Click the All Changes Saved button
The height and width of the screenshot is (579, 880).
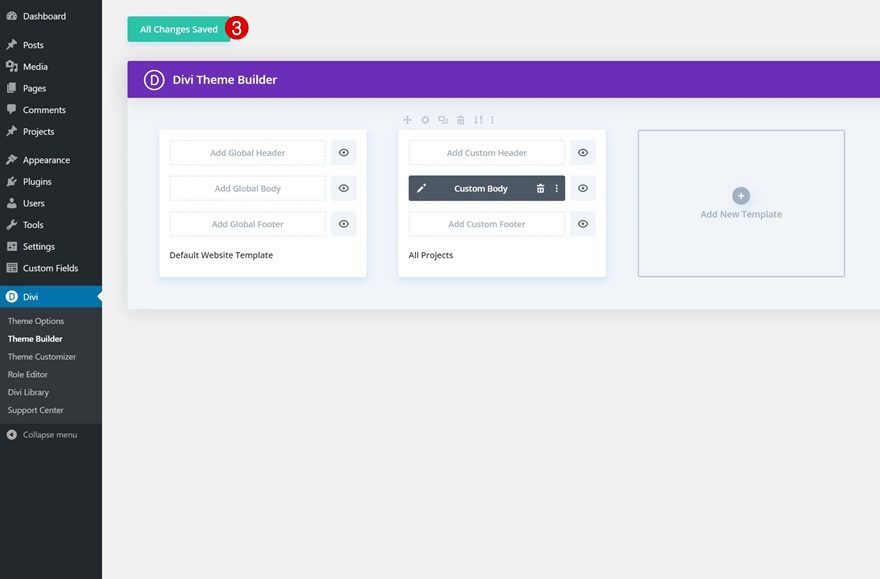tap(178, 29)
